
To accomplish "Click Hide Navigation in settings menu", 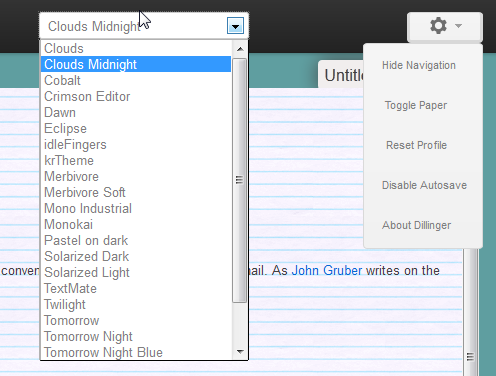I will (x=419, y=65).
